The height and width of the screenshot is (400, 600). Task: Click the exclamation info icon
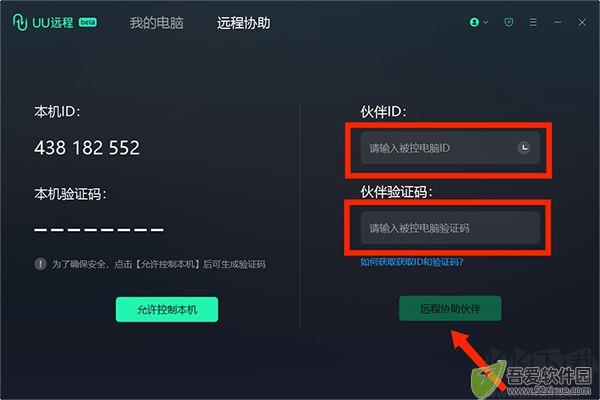pyautogui.click(x=41, y=264)
